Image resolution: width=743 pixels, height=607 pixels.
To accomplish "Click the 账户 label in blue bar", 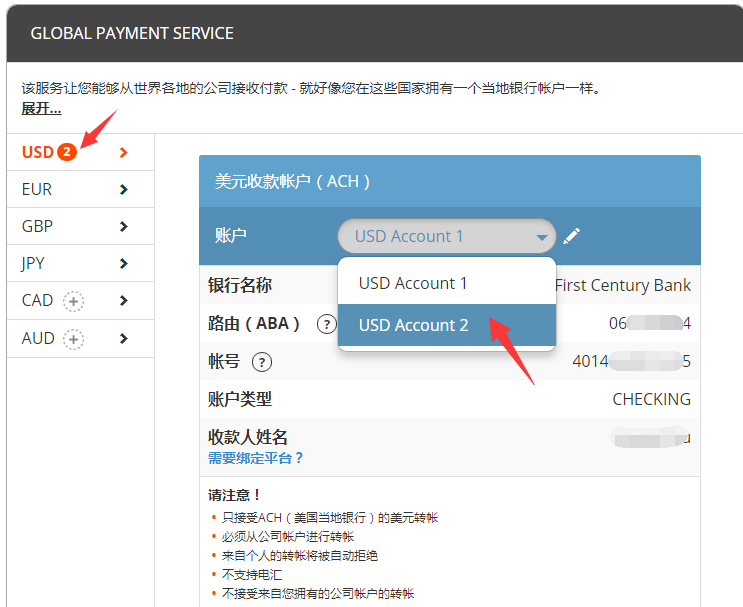I will click(x=230, y=235).
